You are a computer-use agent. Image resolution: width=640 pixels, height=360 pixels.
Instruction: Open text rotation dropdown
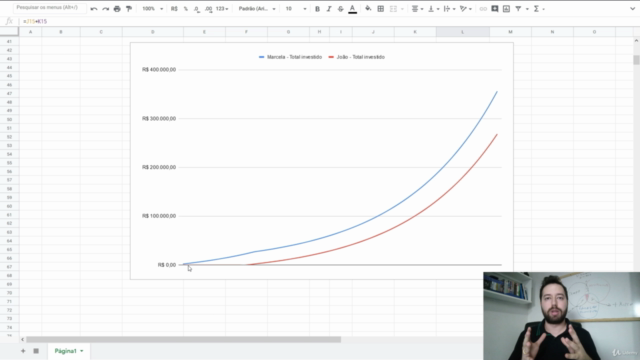pos(466,9)
